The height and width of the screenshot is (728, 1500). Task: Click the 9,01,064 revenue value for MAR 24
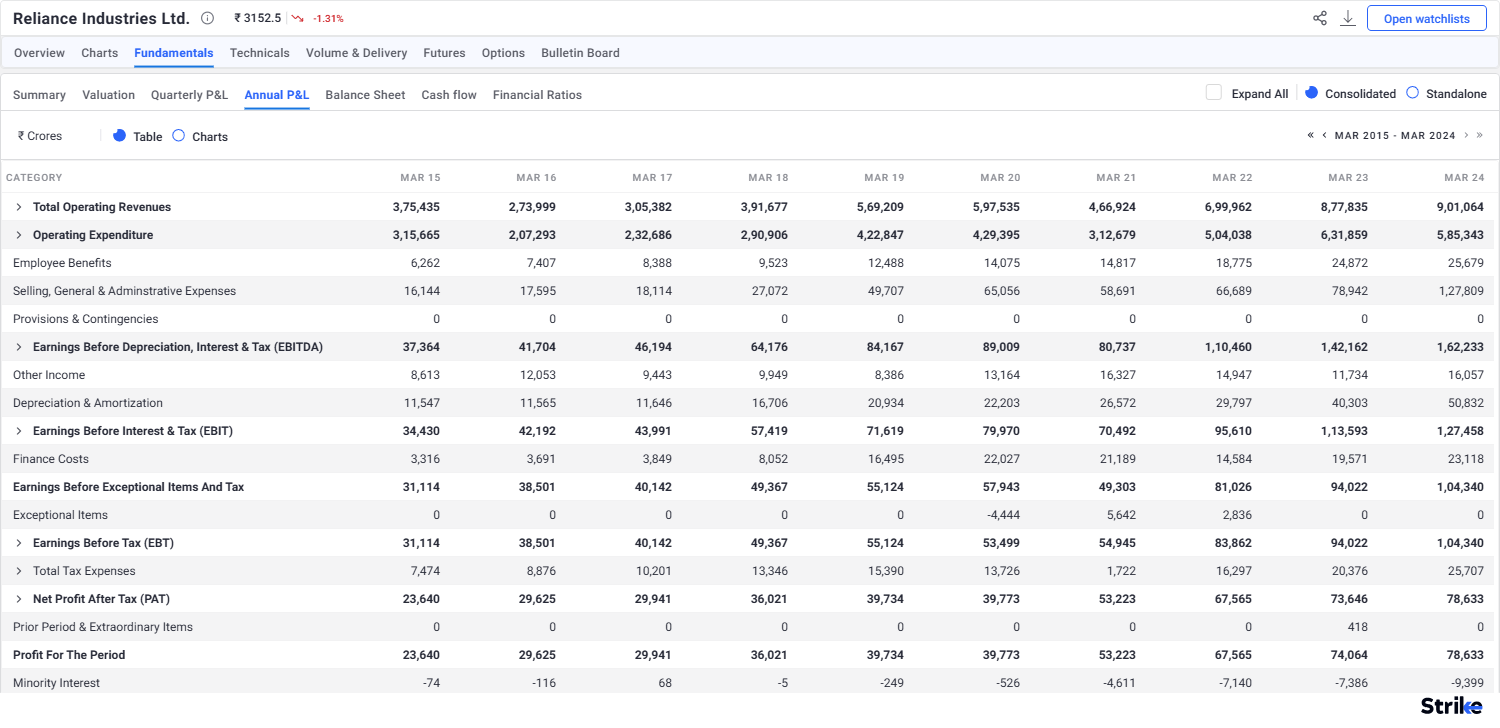coord(1460,207)
